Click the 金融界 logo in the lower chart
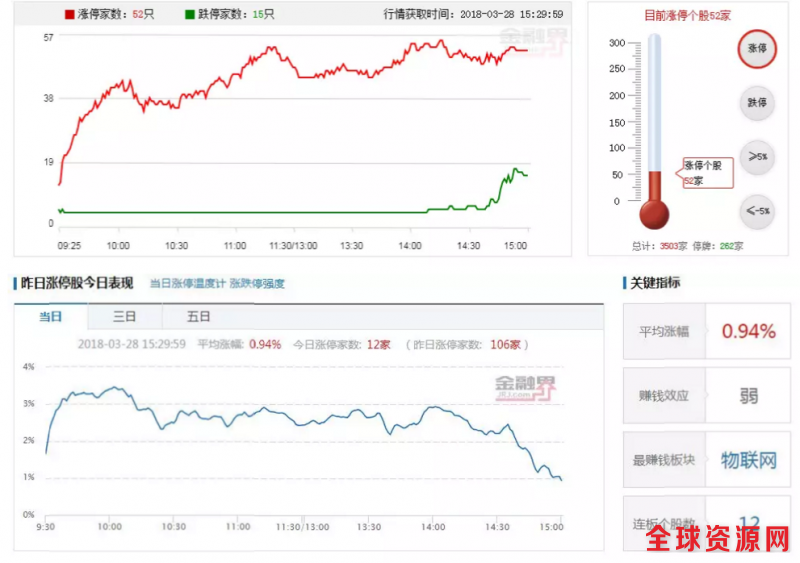Screen dimensions: 800x563 tap(526, 384)
